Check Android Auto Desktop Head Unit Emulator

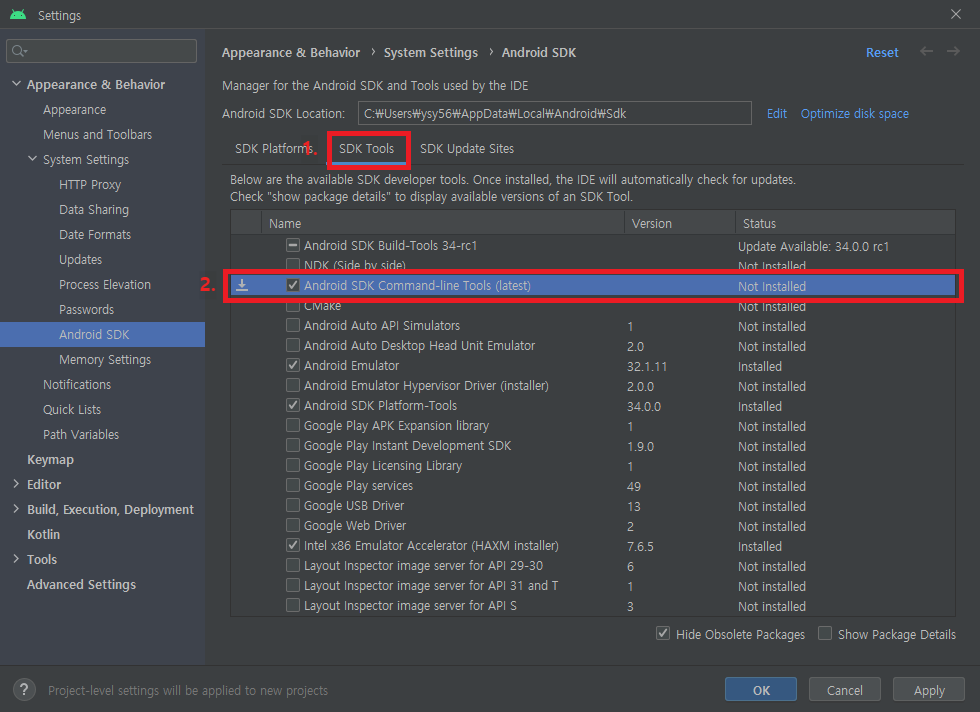[x=292, y=345]
